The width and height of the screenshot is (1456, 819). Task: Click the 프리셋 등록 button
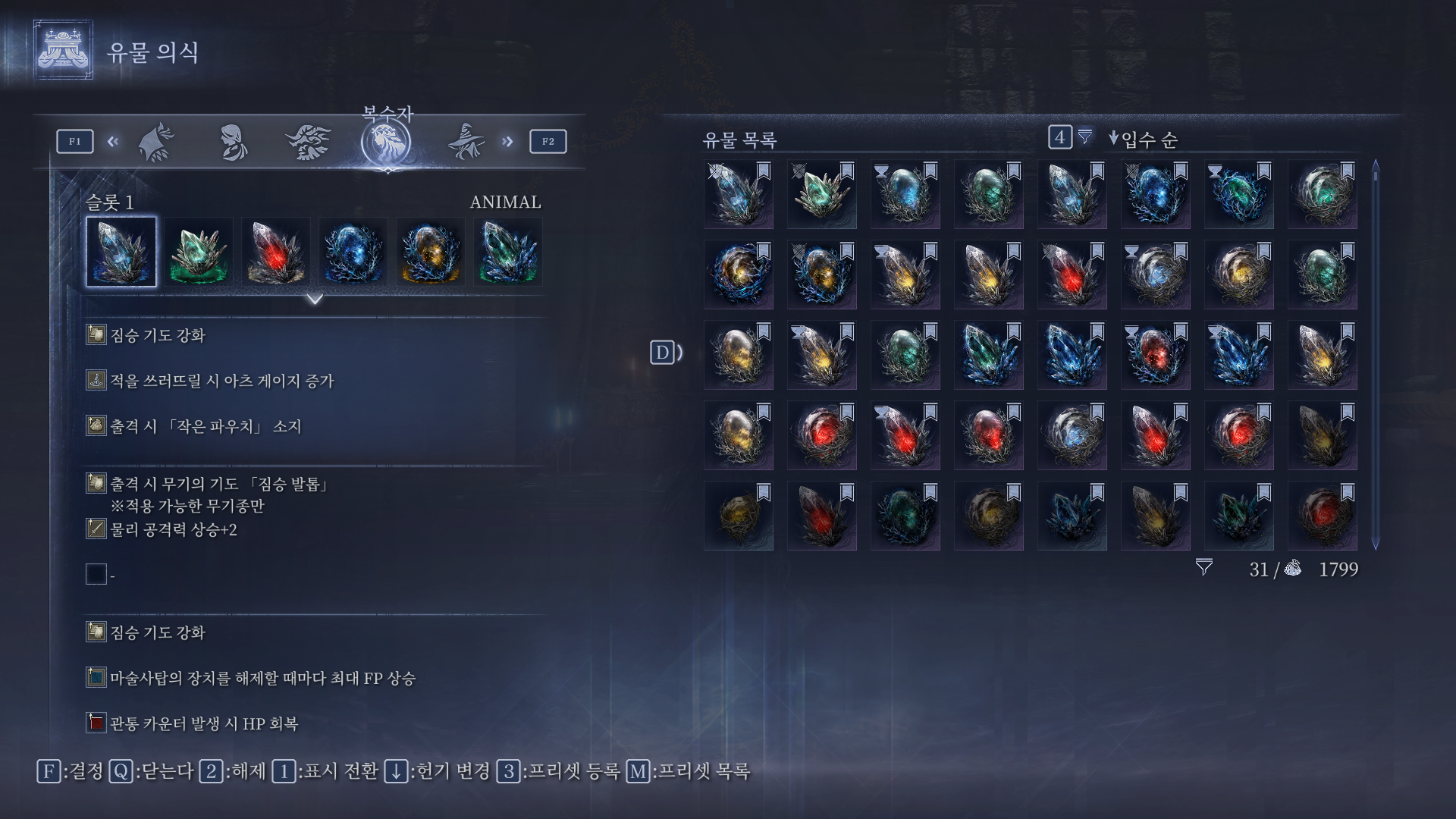tap(559, 772)
